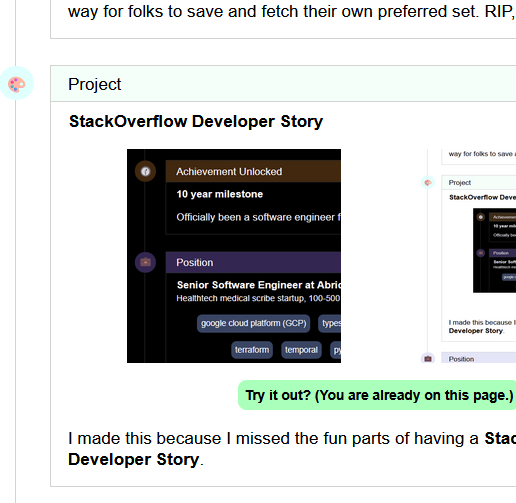Image resolution: width=516 pixels, height=503 pixels.
Task: Click the 'Healthtech medical scribe startup' line
Action: (258, 298)
